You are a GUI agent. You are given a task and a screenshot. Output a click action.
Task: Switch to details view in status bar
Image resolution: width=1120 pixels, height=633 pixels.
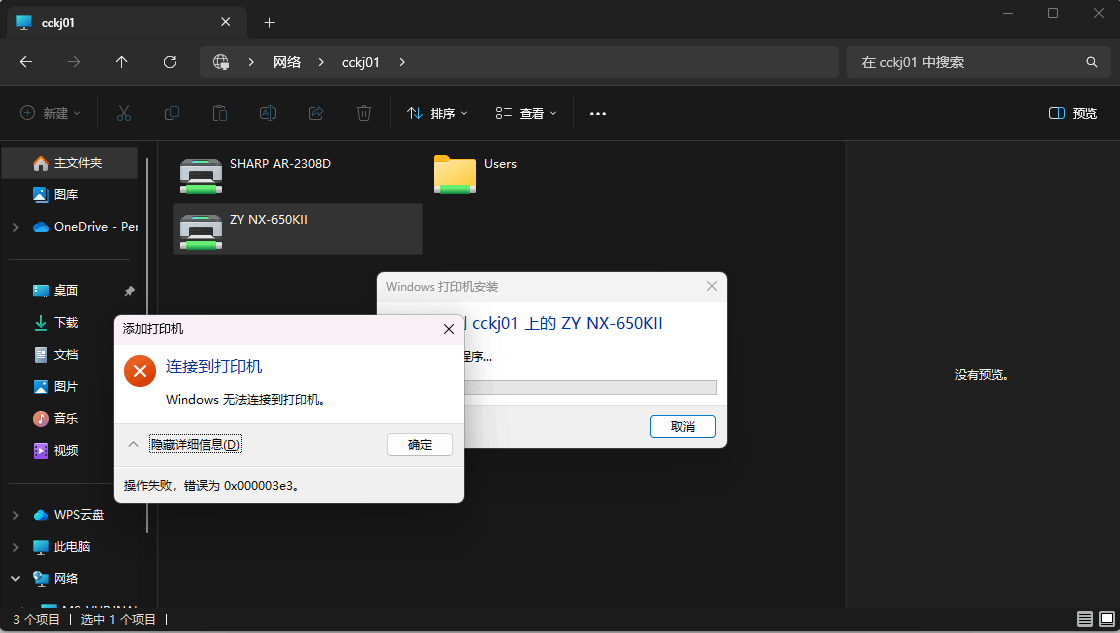[1085, 619]
